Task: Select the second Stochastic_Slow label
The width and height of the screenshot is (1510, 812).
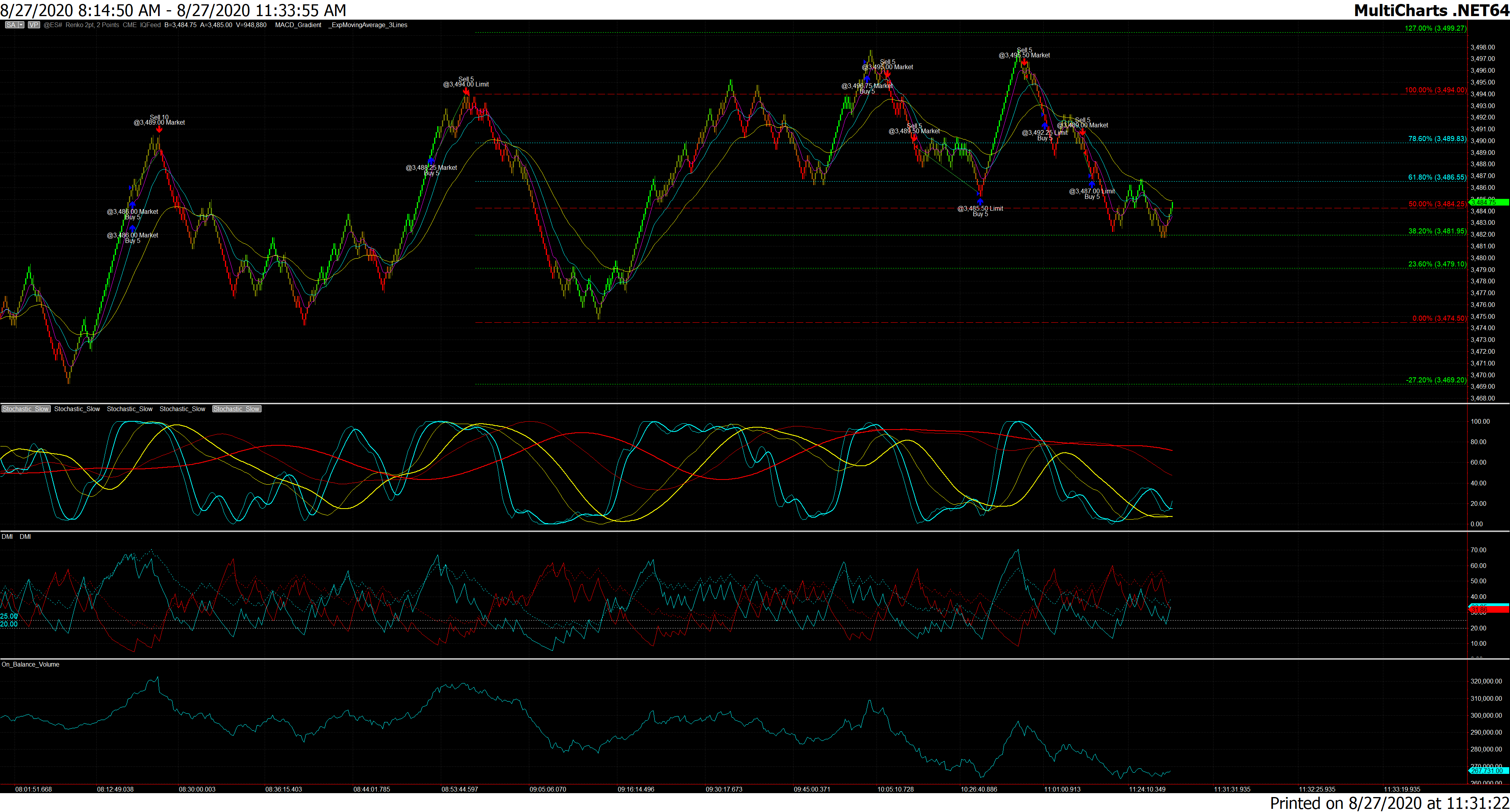Action: [77, 409]
